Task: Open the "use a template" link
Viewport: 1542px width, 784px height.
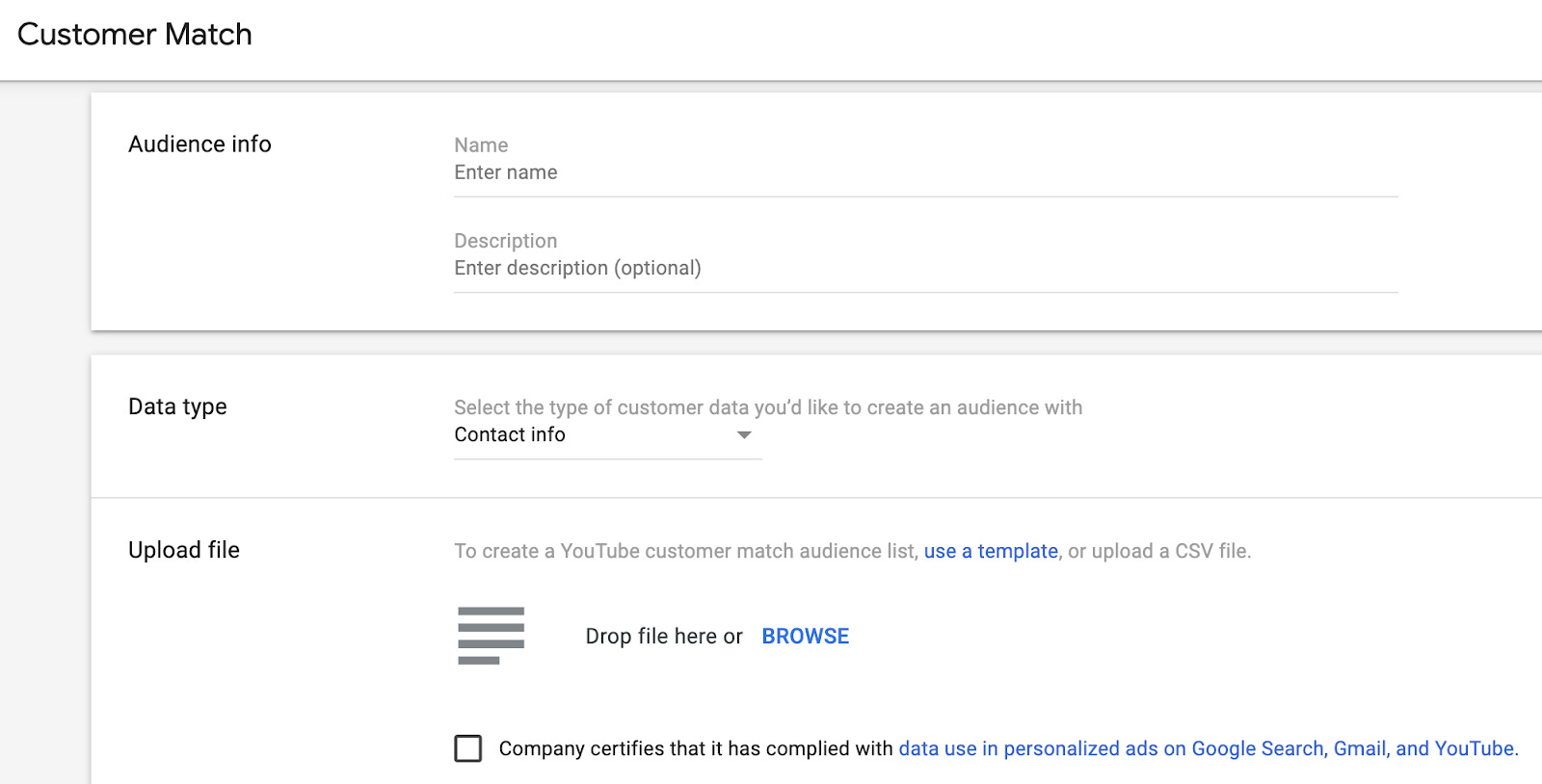Action: [x=991, y=552]
